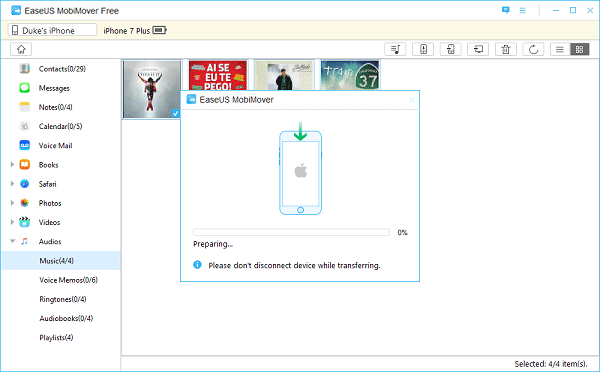Click the Audios music note icon
The height and width of the screenshot is (372, 600).
pos(24,241)
